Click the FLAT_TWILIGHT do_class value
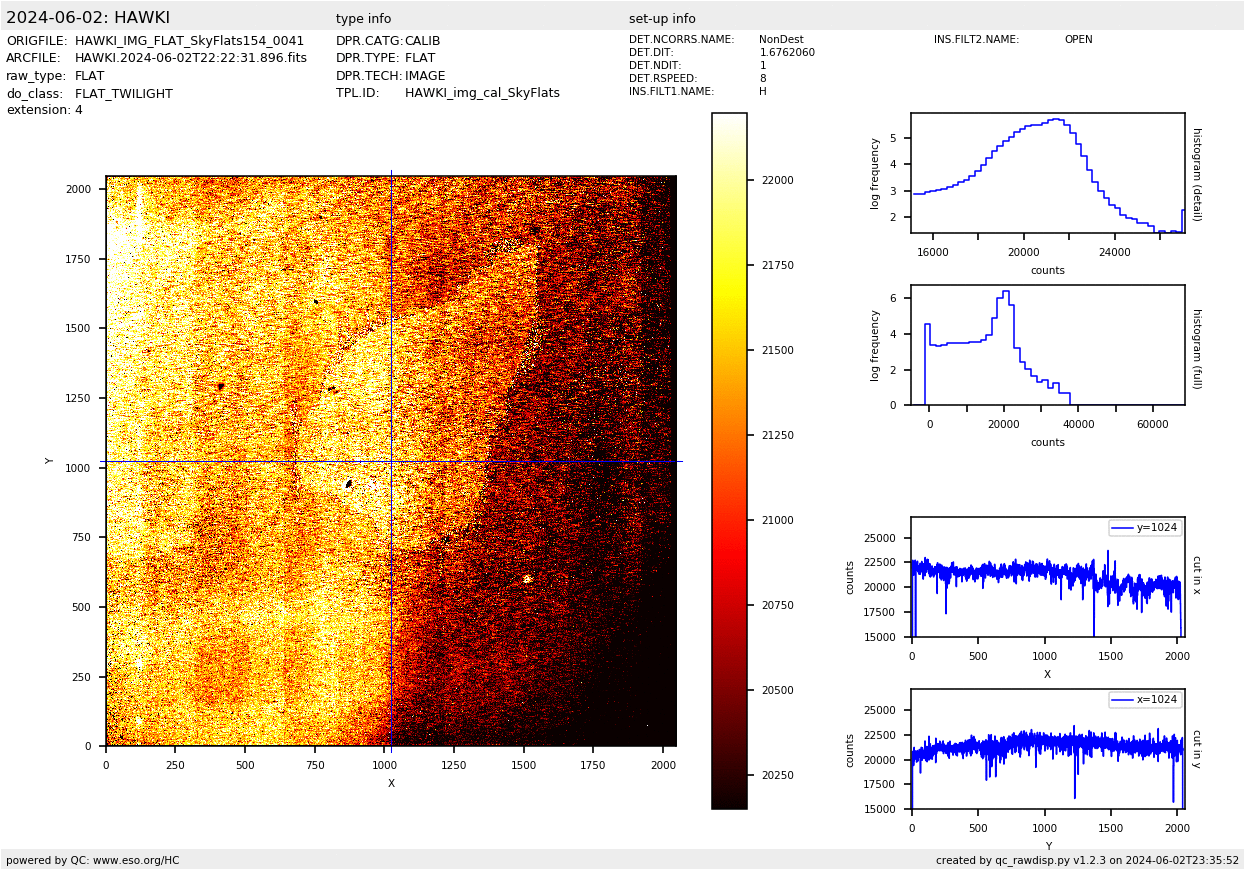The width and height of the screenshot is (1245, 870). [x=123, y=94]
